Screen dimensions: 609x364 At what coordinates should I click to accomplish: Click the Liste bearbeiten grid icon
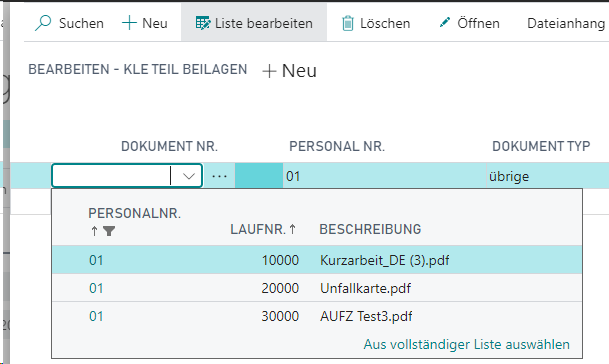[202, 23]
